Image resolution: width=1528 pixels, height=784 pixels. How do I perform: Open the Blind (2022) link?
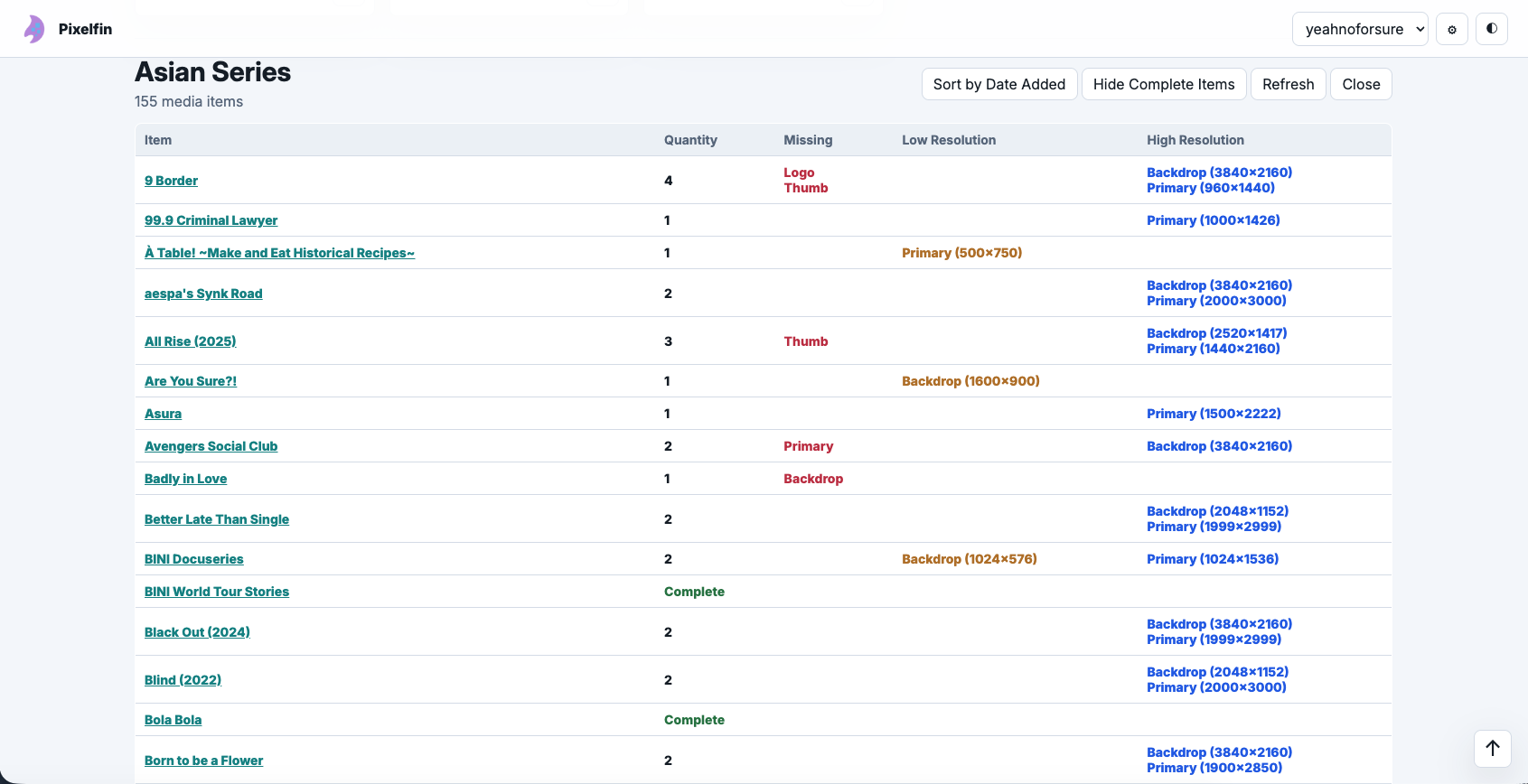pos(183,680)
